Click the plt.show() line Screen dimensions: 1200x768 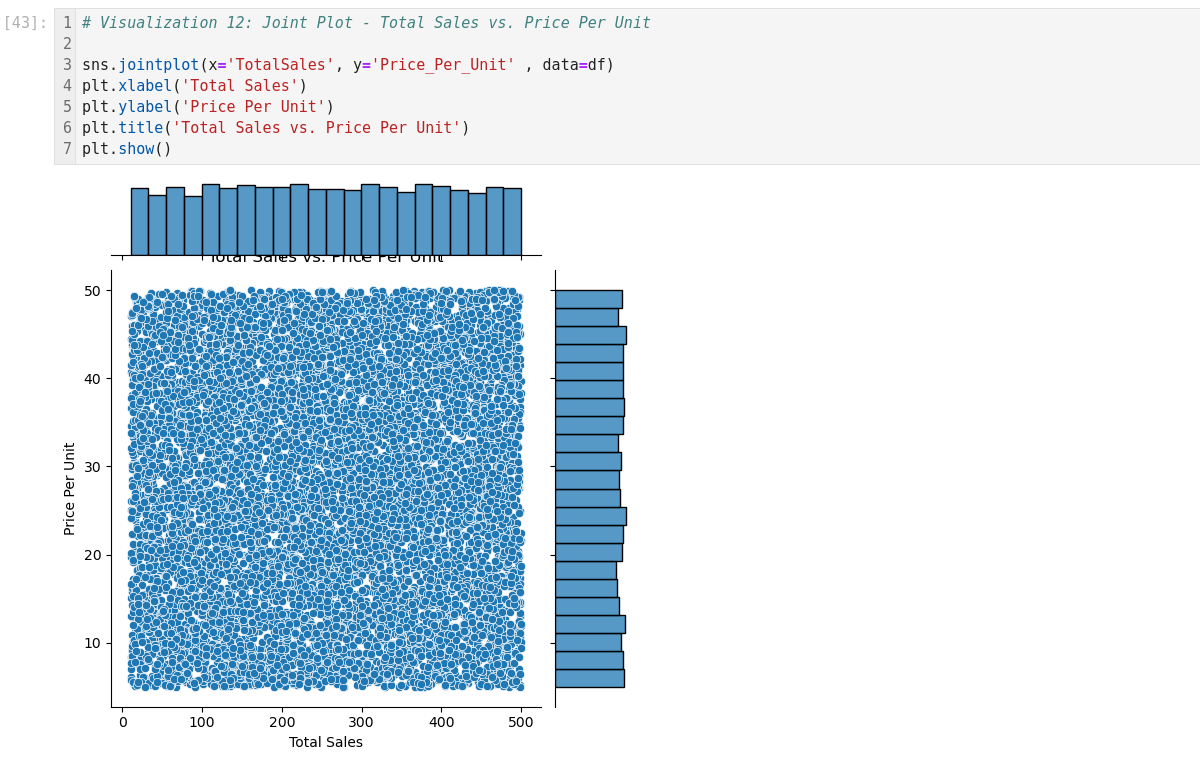(126, 149)
